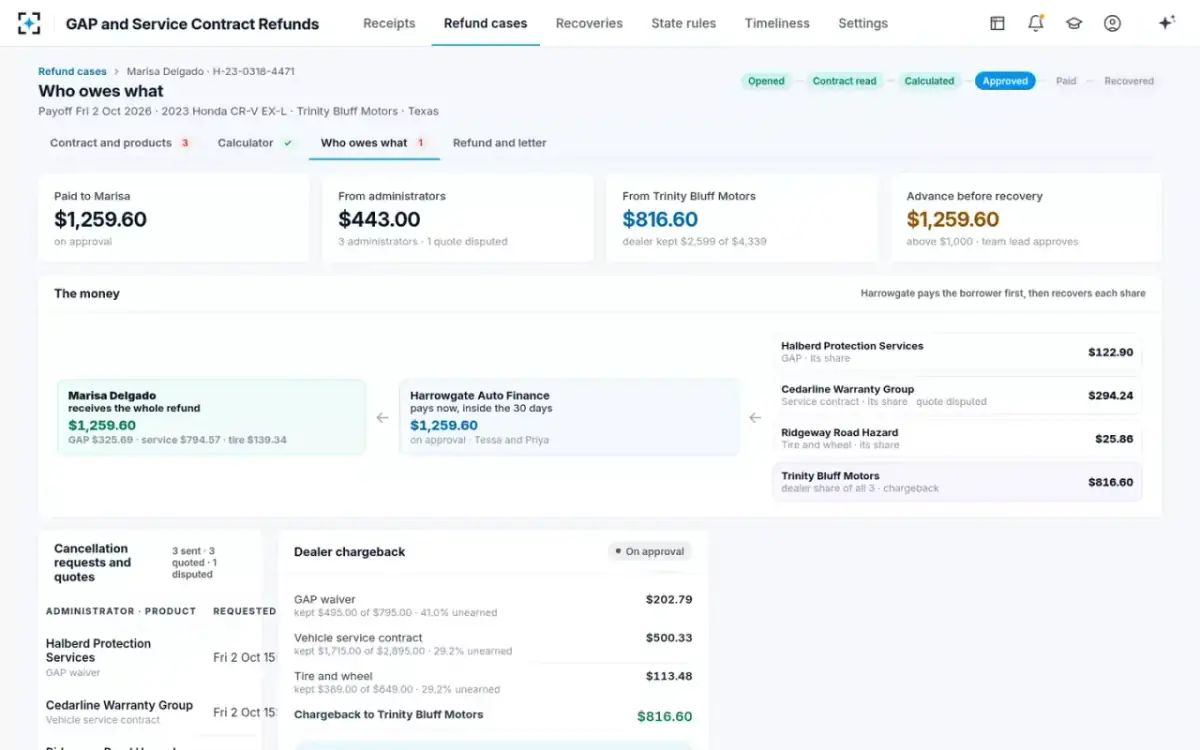1200x750 pixels.
Task: Select the Halberd Protection Services share row
Action: [x=957, y=352]
